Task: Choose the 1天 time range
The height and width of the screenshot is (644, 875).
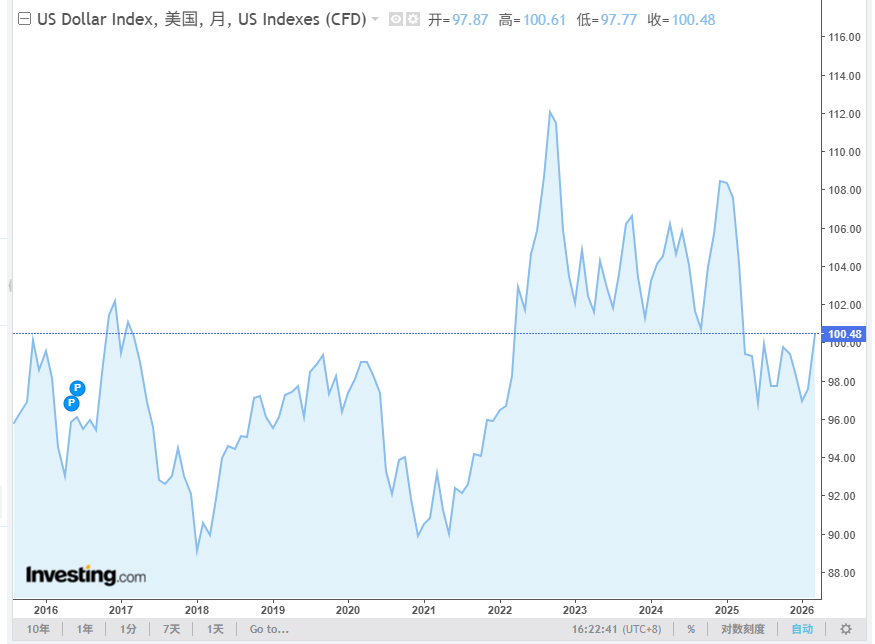Action: coord(215,629)
